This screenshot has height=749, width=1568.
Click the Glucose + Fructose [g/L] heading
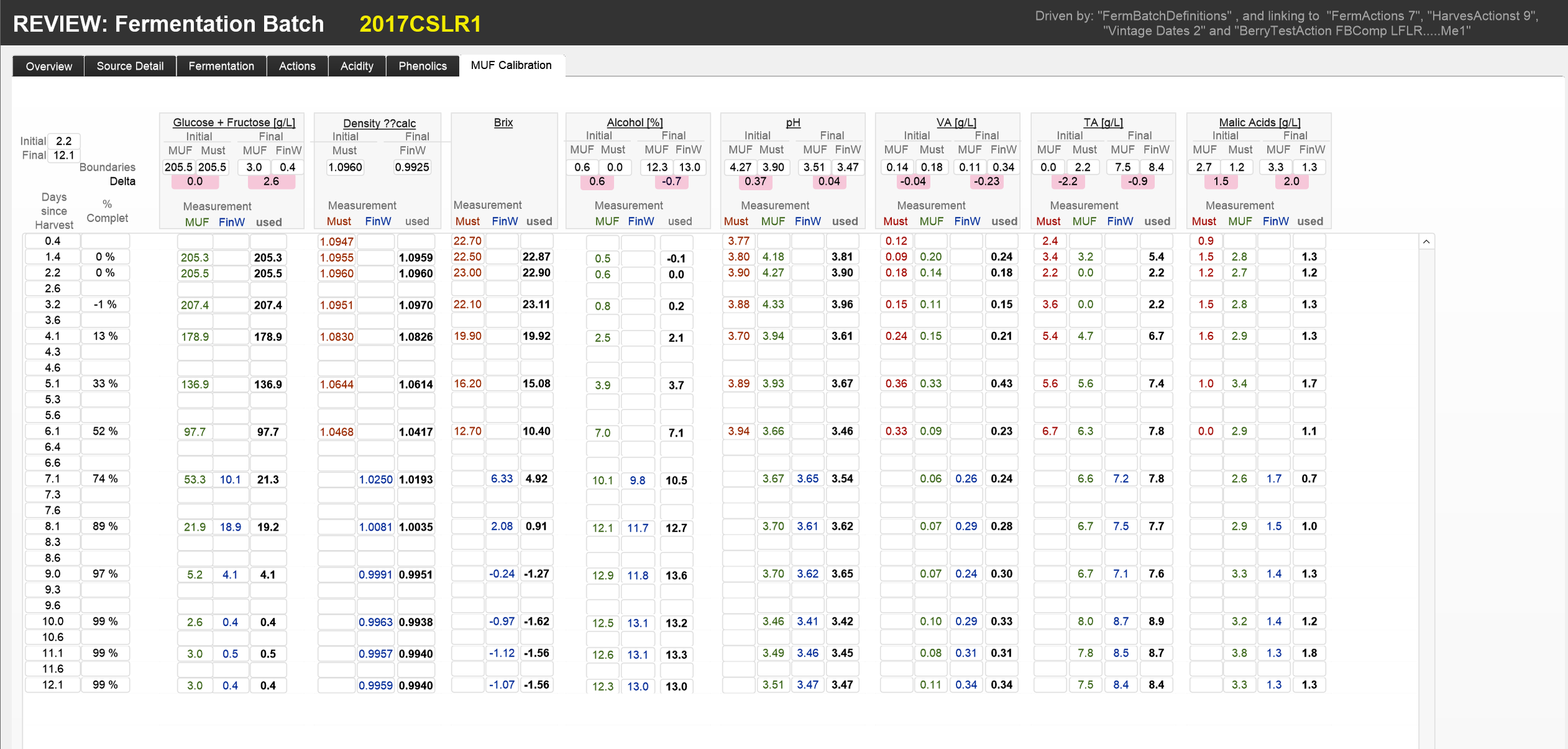point(234,122)
